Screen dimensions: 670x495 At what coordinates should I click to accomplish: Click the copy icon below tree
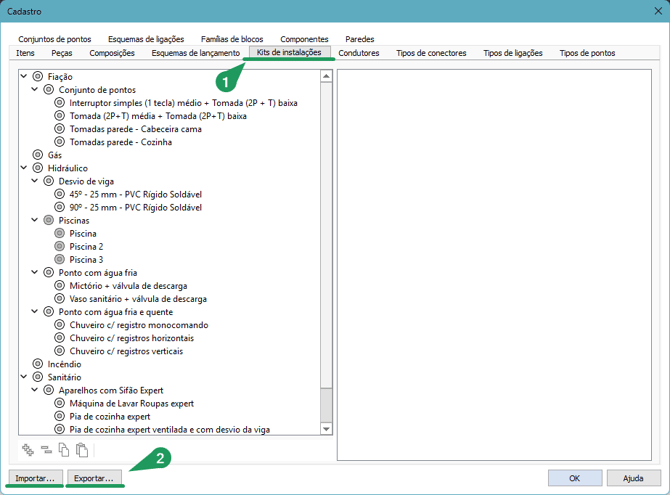click(64, 450)
